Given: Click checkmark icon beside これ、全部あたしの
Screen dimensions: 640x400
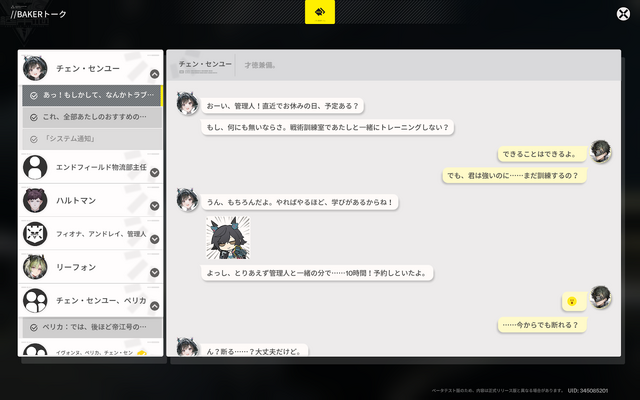Looking at the screenshot, I should pos(34,118).
